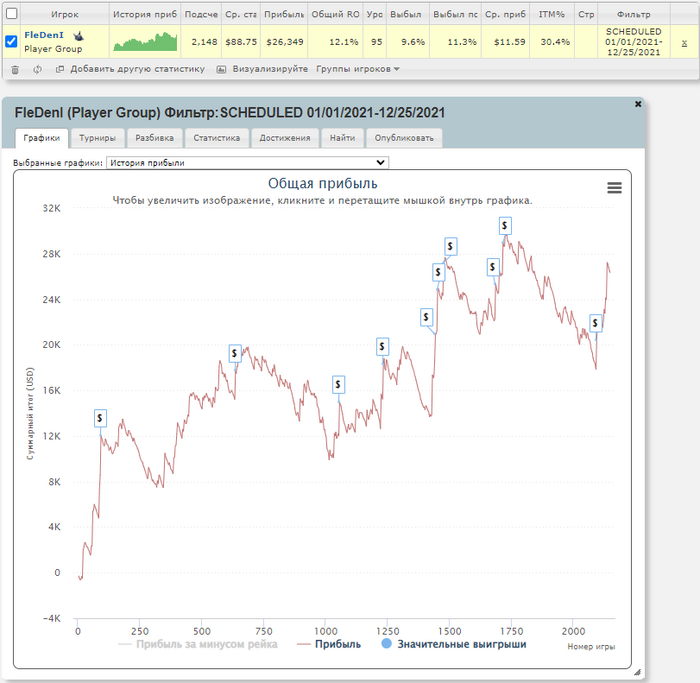The height and width of the screenshot is (683, 700).
Task: Click the SCHEDULED filter date cell
Action: (633, 42)
